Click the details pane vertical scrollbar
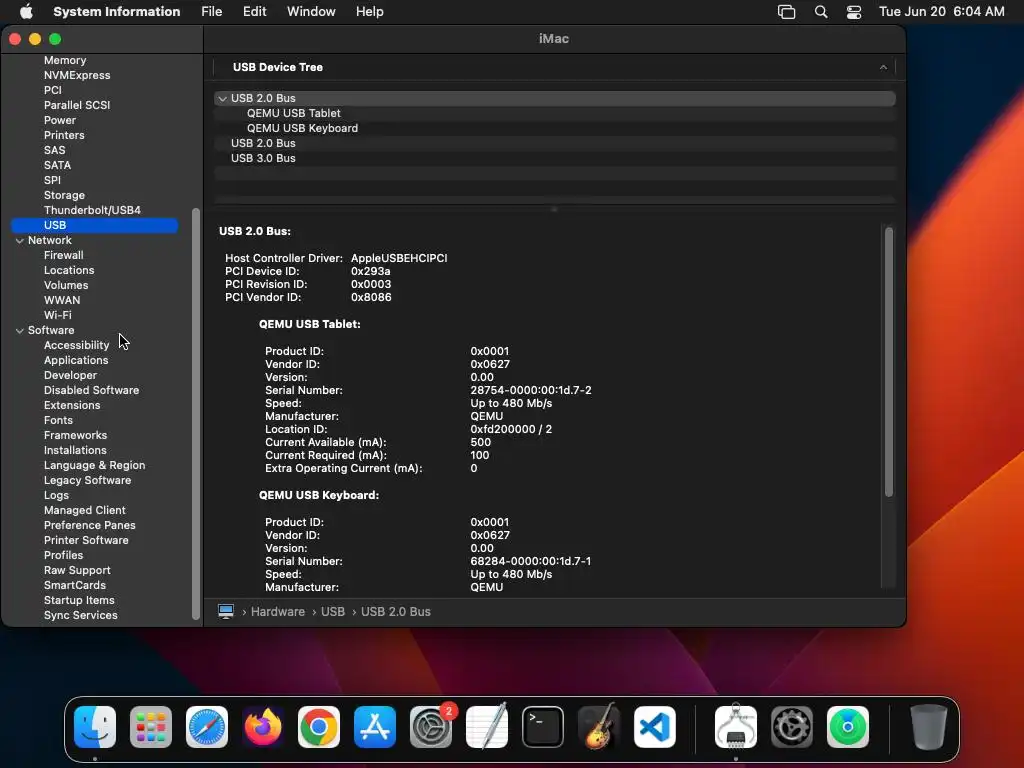1024x768 pixels. [x=888, y=362]
